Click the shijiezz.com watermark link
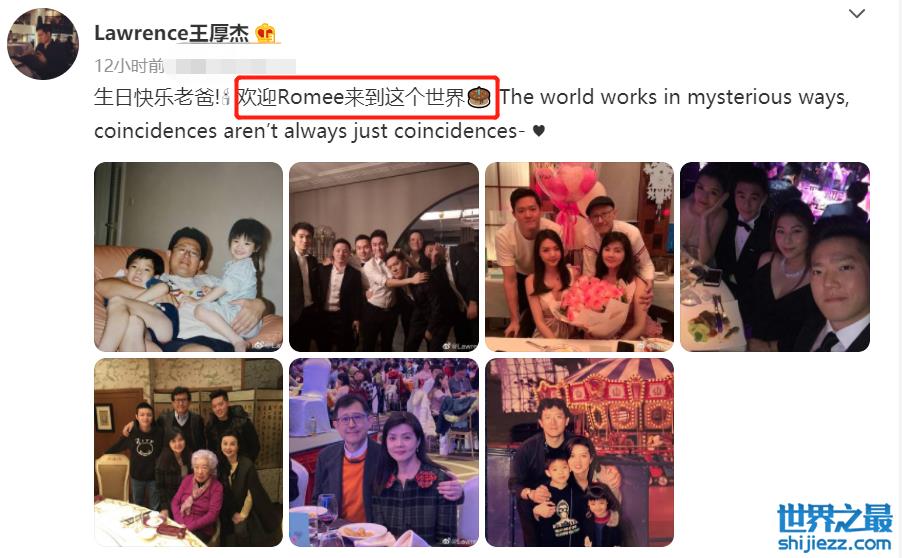This screenshot has width=902, height=558. (x=835, y=542)
